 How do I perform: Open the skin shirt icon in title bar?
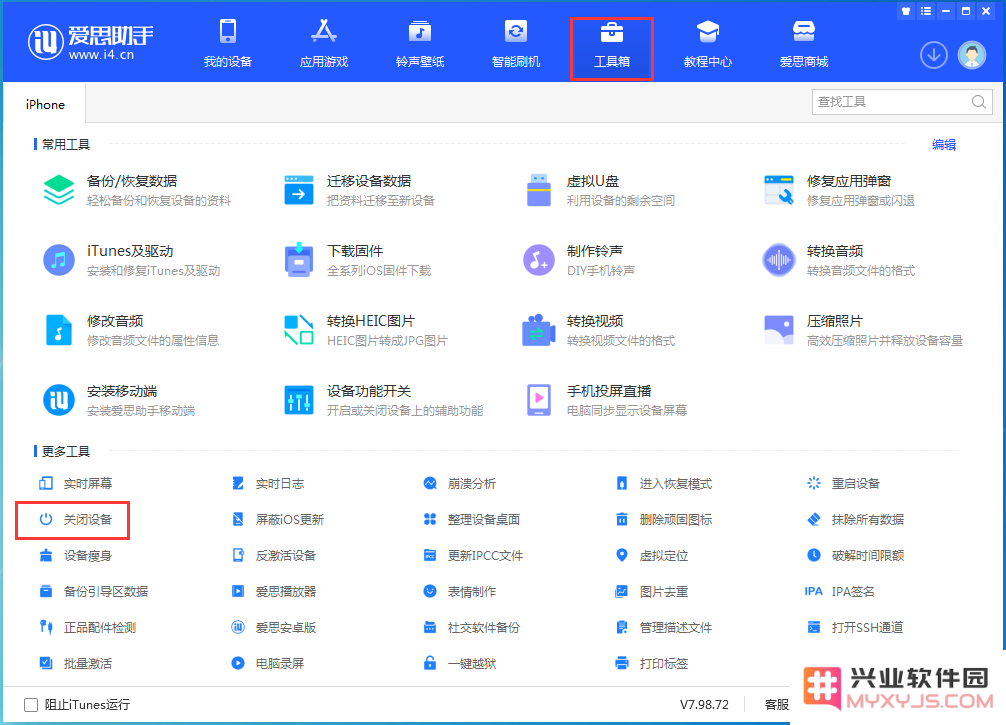click(x=906, y=11)
